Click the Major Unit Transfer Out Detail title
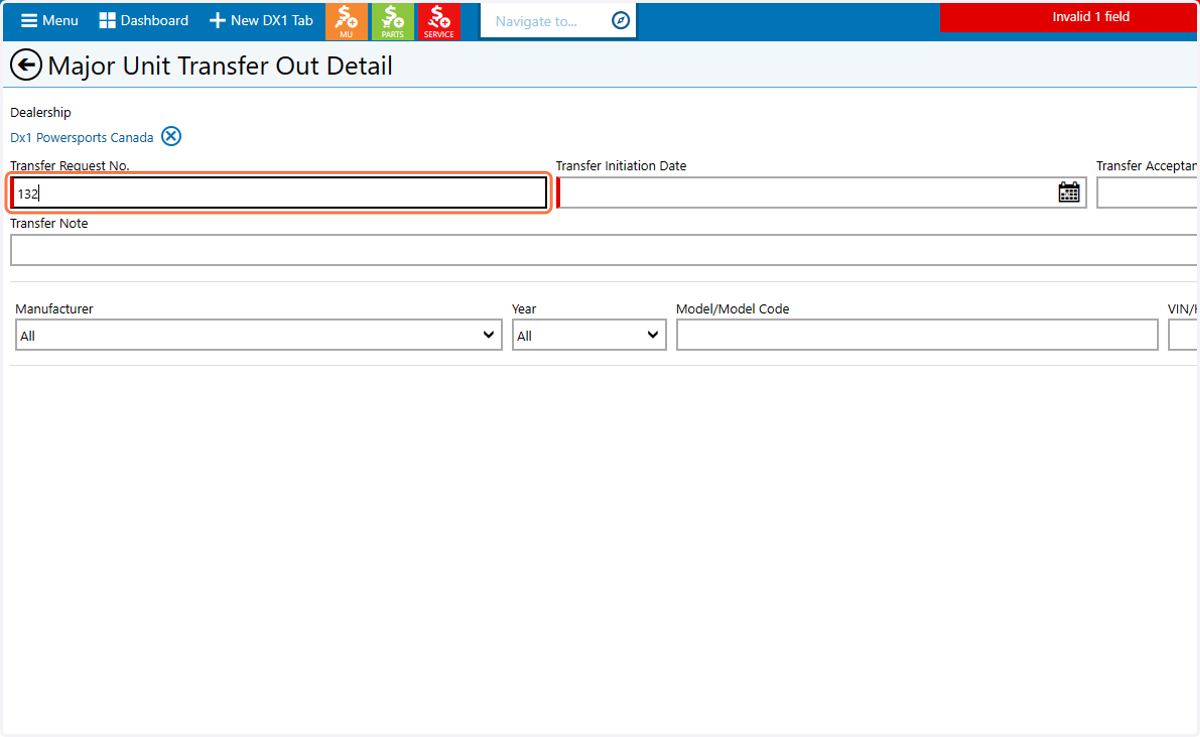Image resolution: width=1200 pixels, height=737 pixels. (x=220, y=66)
